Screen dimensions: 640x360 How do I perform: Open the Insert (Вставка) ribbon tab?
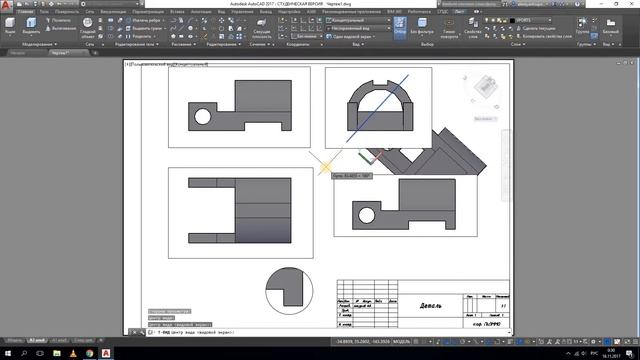point(177,12)
